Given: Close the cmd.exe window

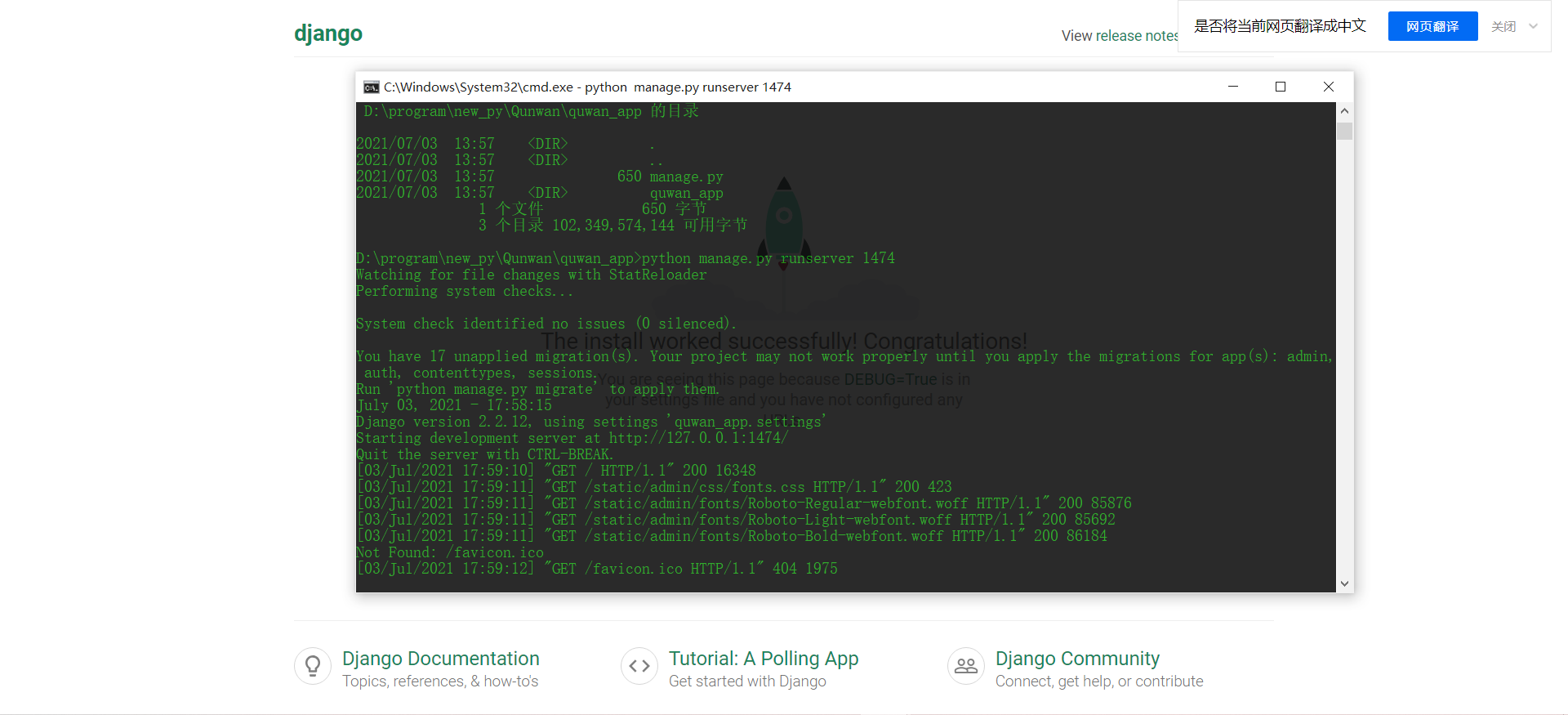Looking at the screenshot, I should click(x=1329, y=87).
